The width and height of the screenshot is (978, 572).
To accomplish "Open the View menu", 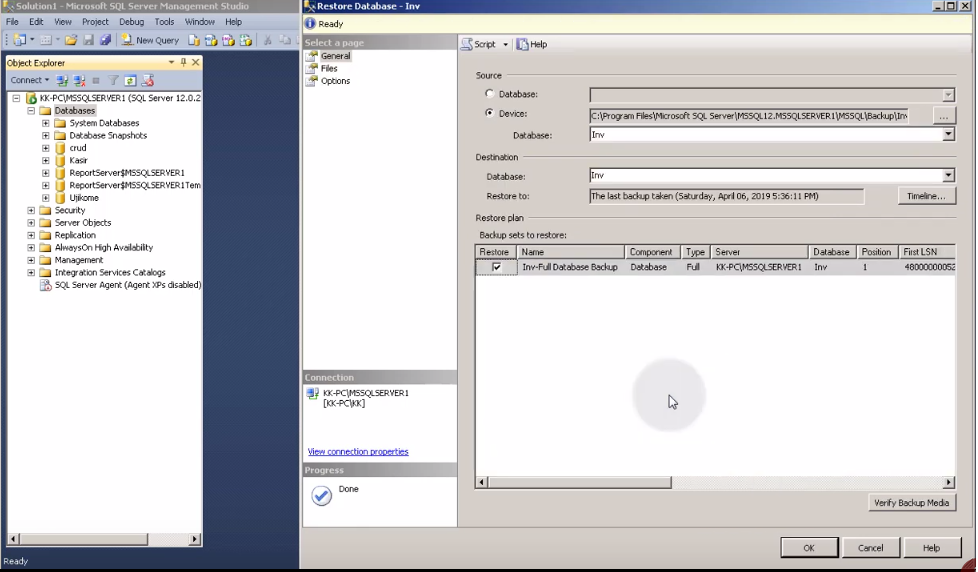I will click(62, 22).
